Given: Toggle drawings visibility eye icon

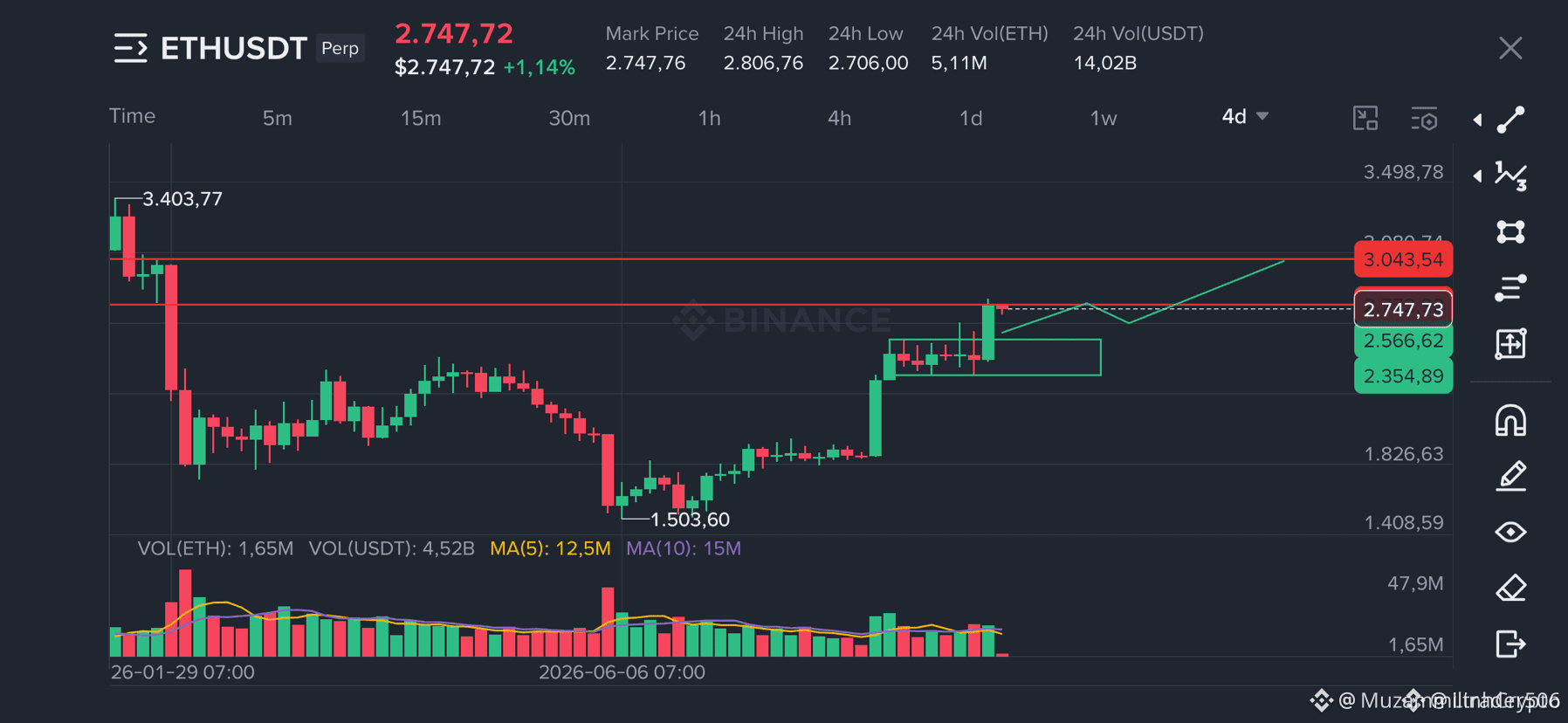Looking at the screenshot, I should 1510,532.
